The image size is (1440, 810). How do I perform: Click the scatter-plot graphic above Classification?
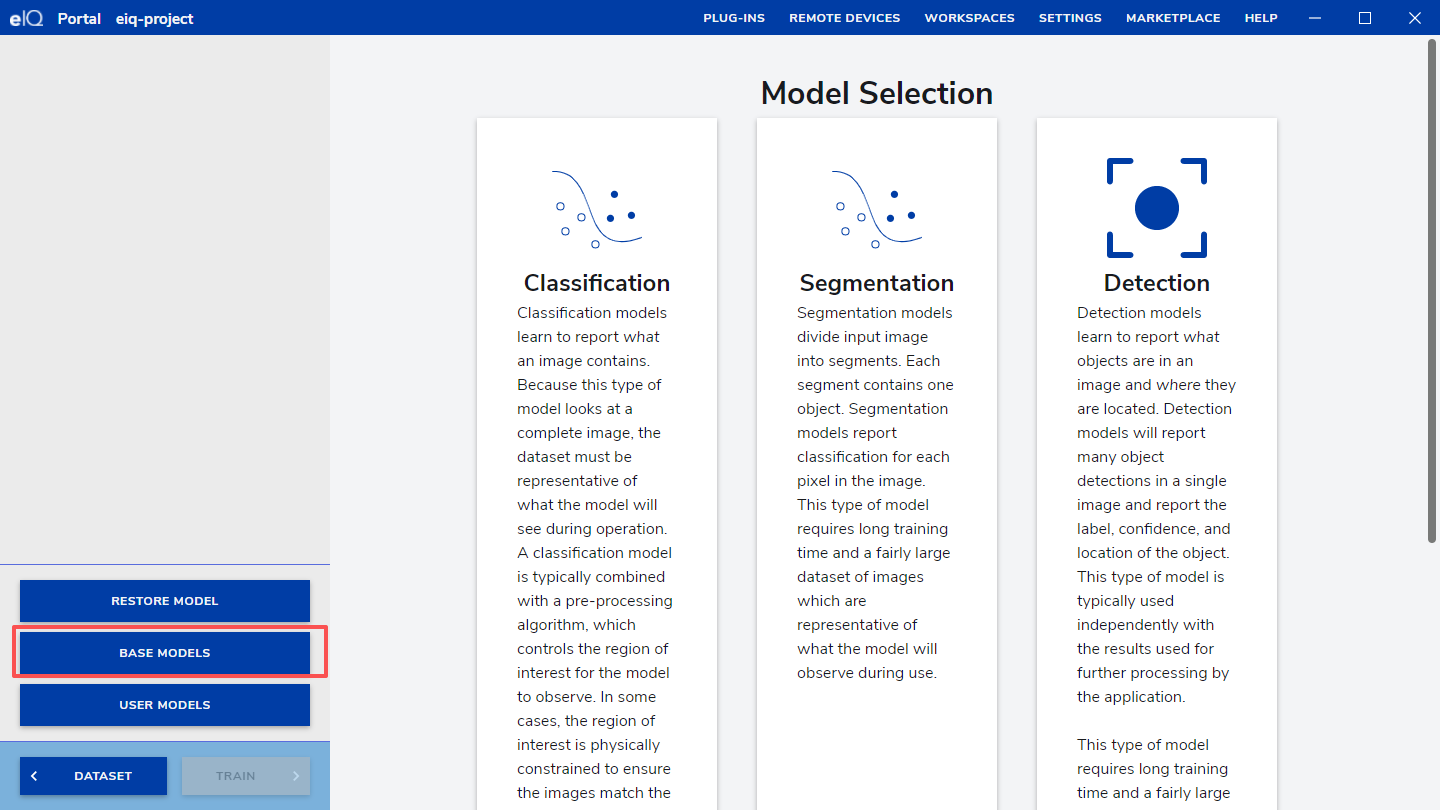597,208
